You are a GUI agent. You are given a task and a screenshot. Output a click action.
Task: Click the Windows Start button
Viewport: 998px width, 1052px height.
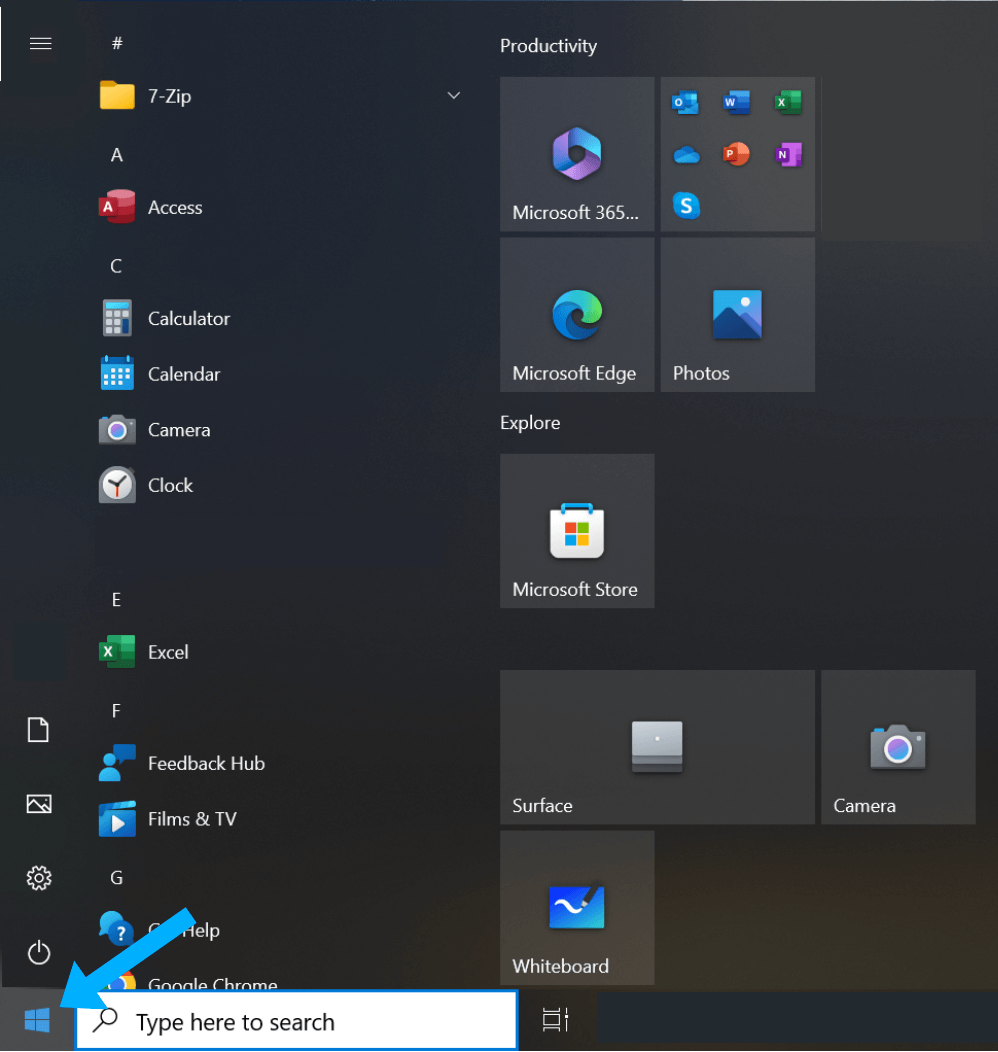coord(37,1021)
